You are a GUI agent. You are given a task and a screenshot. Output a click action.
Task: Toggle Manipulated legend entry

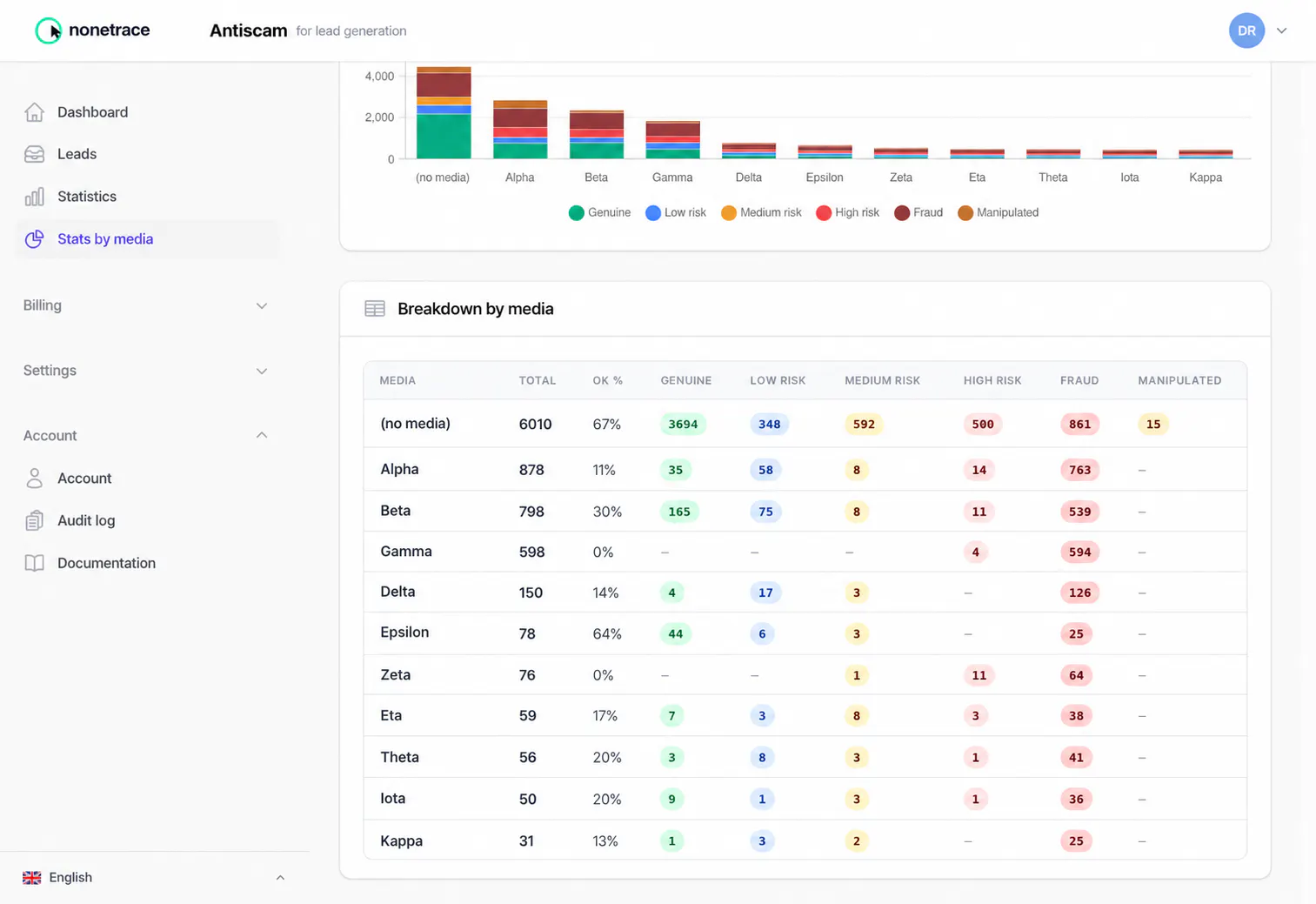click(998, 212)
